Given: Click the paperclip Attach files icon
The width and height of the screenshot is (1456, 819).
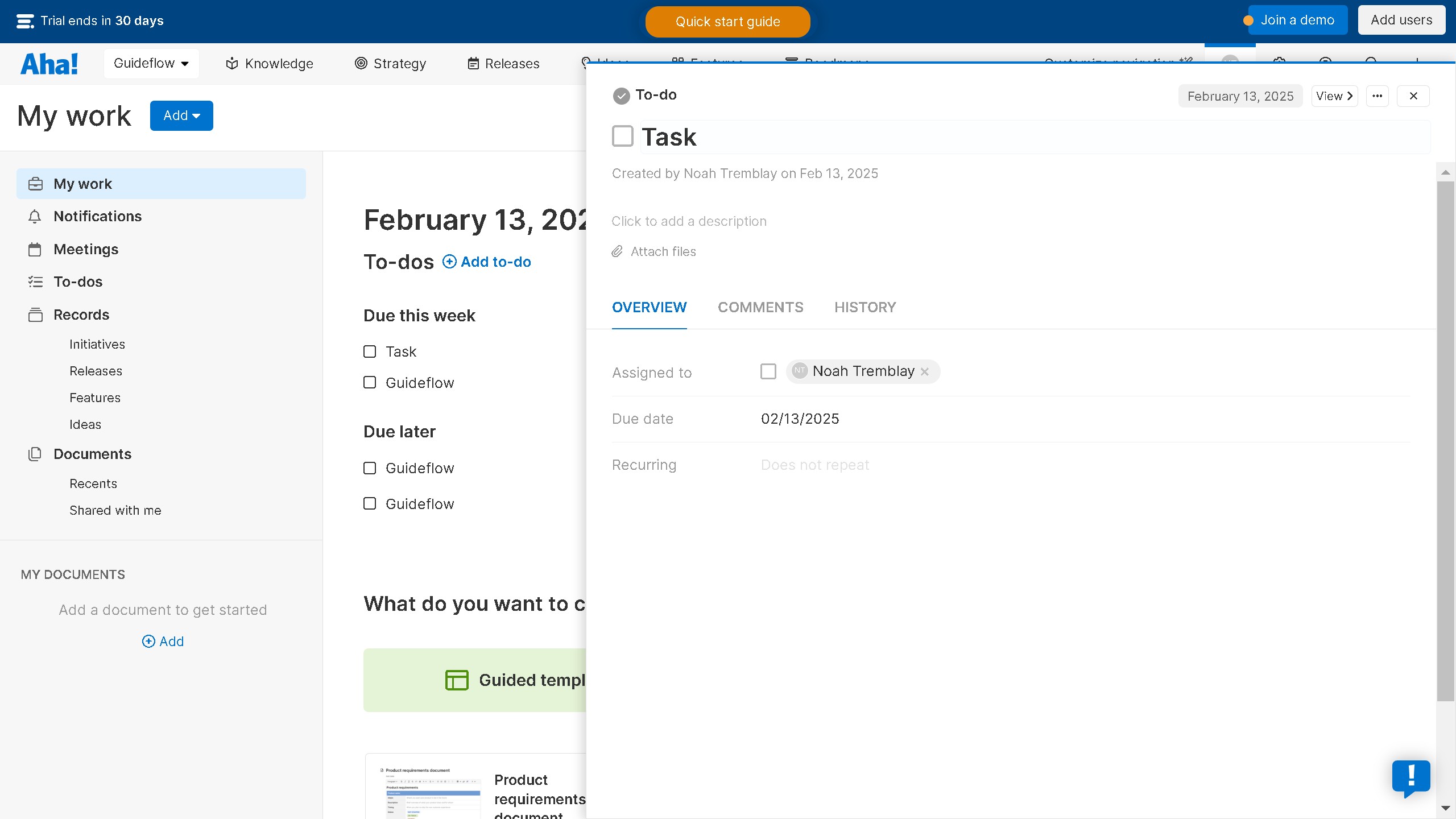Looking at the screenshot, I should pos(617,251).
